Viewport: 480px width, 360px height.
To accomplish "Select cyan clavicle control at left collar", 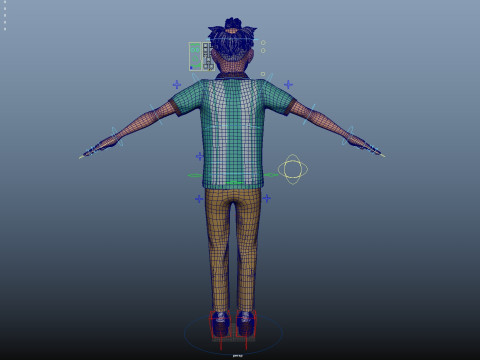I will [196, 77].
